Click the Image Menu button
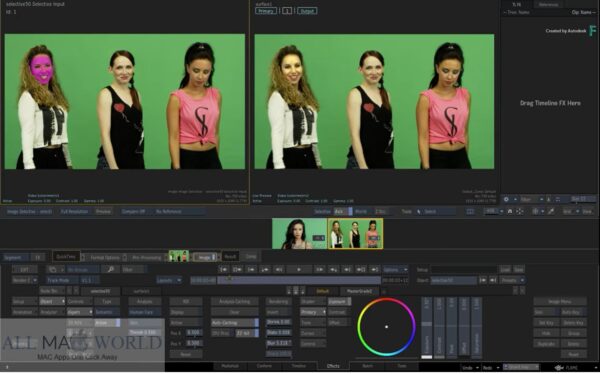The width and height of the screenshot is (600, 374). (x=559, y=302)
